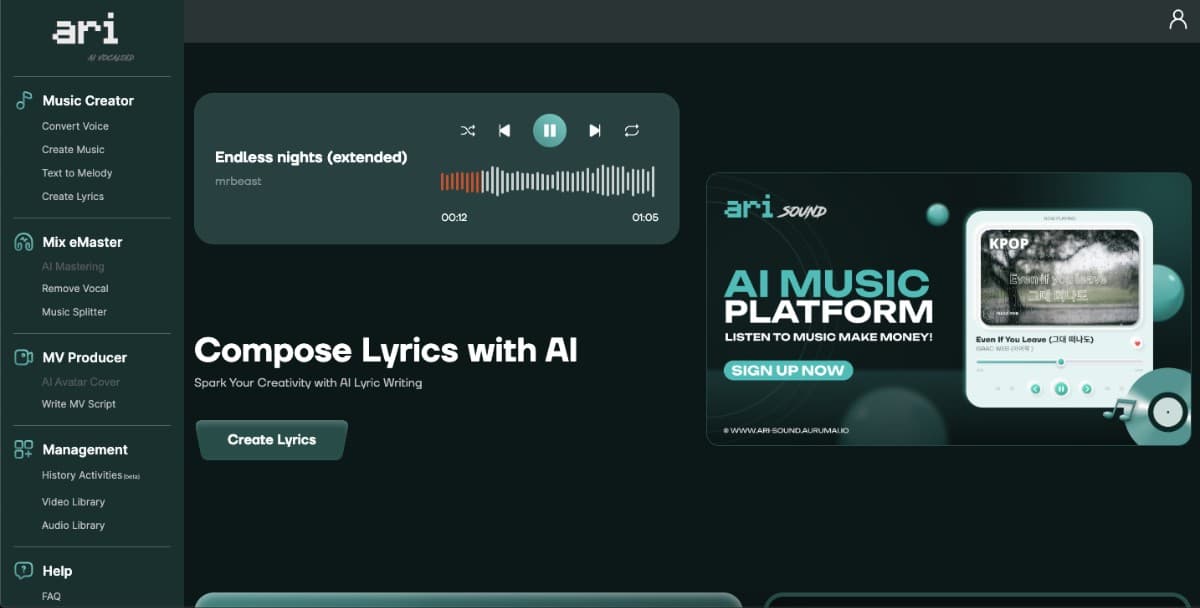Click the Music Creator note icon
The height and width of the screenshot is (608, 1200).
coord(24,100)
